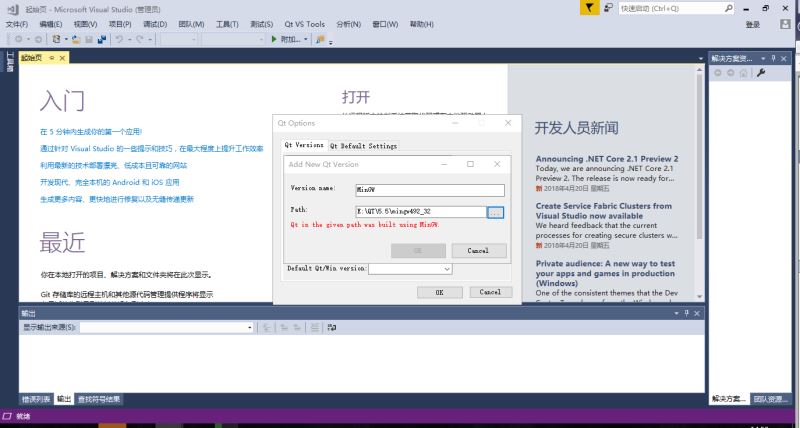The width and height of the screenshot is (800, 428).
Task: Click the Open File folder icon in toolbar
Action: (x=76, y=39)
